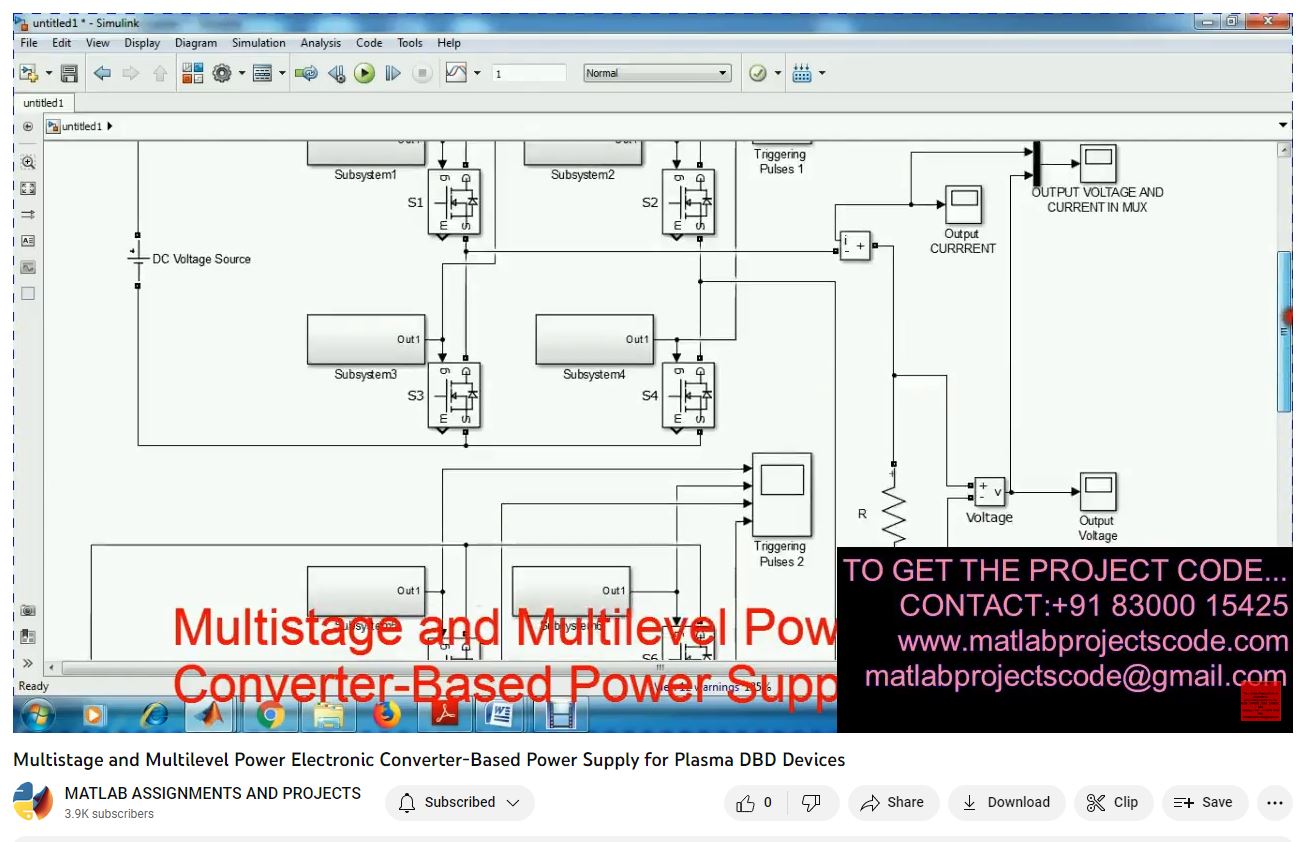Click Fit to View palette icon
This screenshot has width=1306, height=842.
click(28, 188)
